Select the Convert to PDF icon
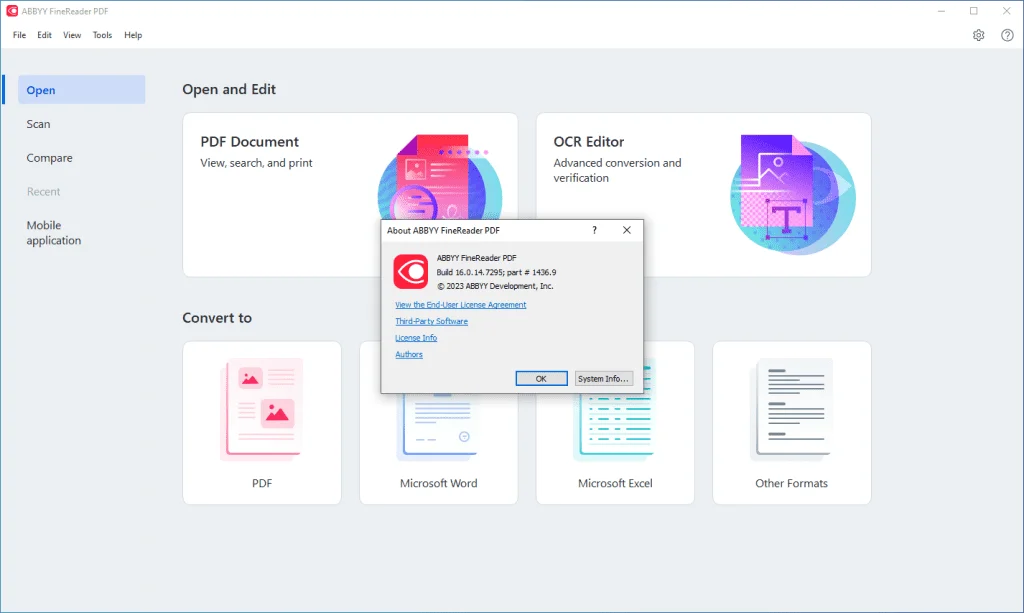Image resolution: width=1024 pixels, height=613 pixels. click(262, 409)
